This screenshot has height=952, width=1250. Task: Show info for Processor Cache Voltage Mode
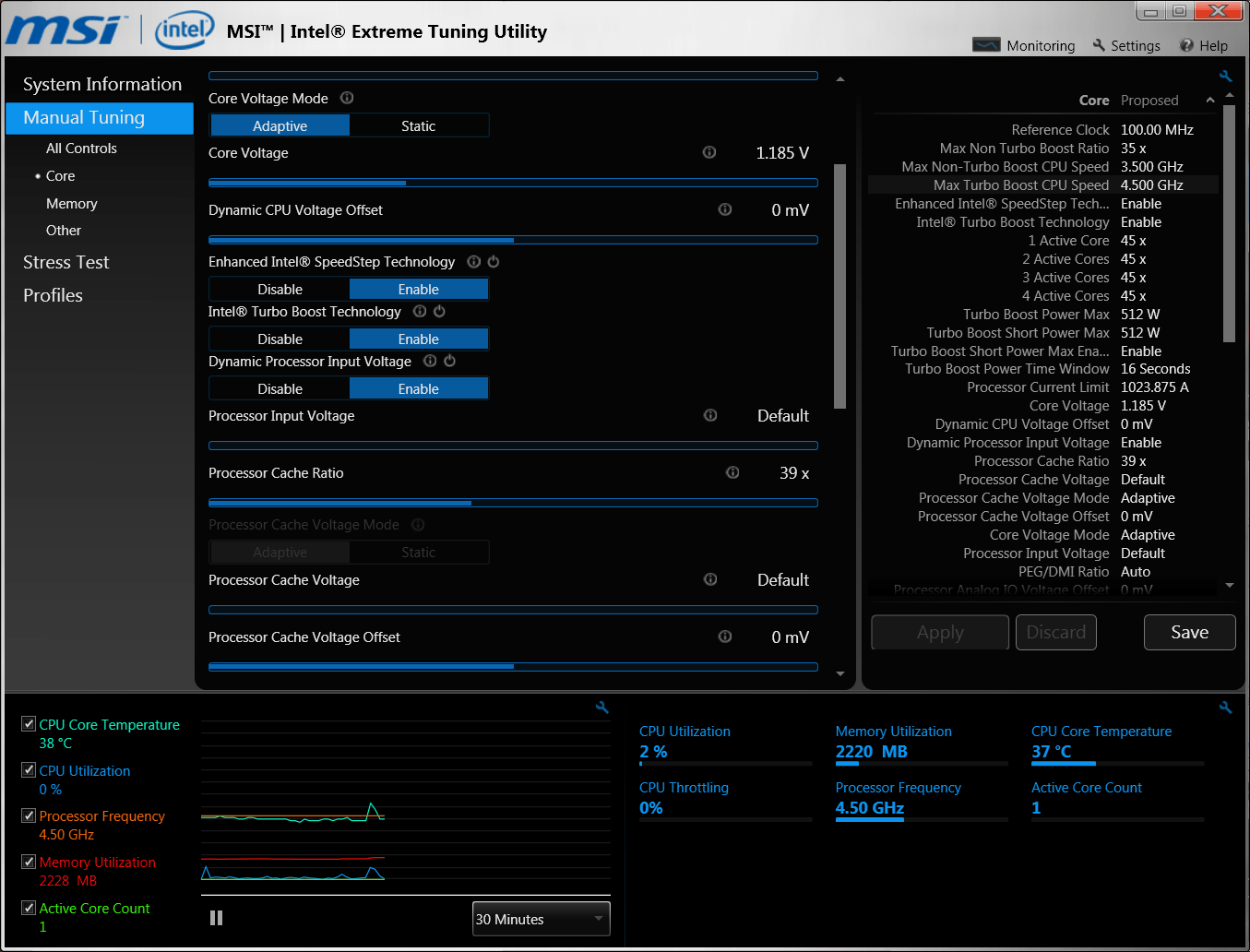pos(418,525)
